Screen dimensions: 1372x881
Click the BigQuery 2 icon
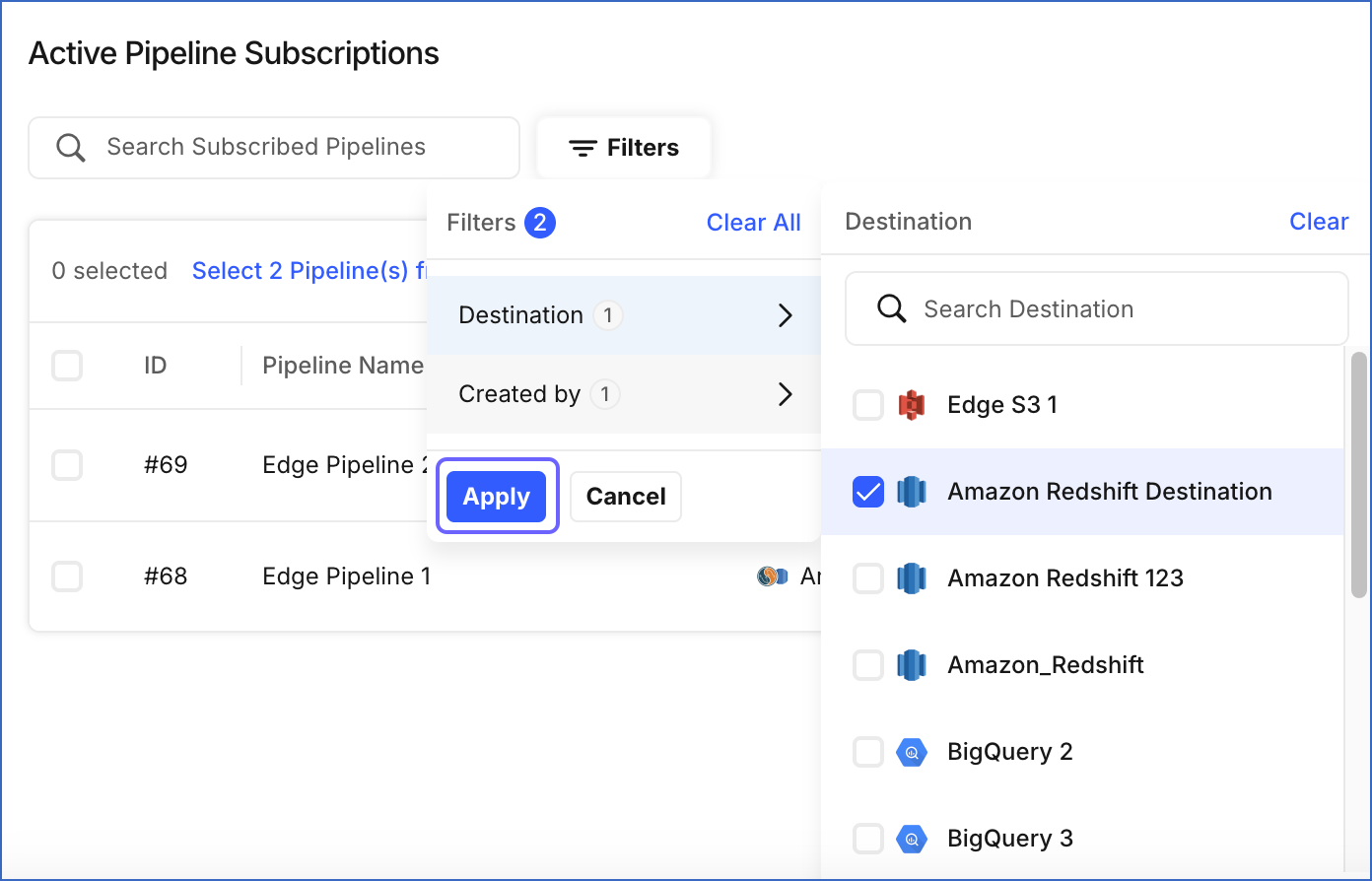click(x=912, y=752)
